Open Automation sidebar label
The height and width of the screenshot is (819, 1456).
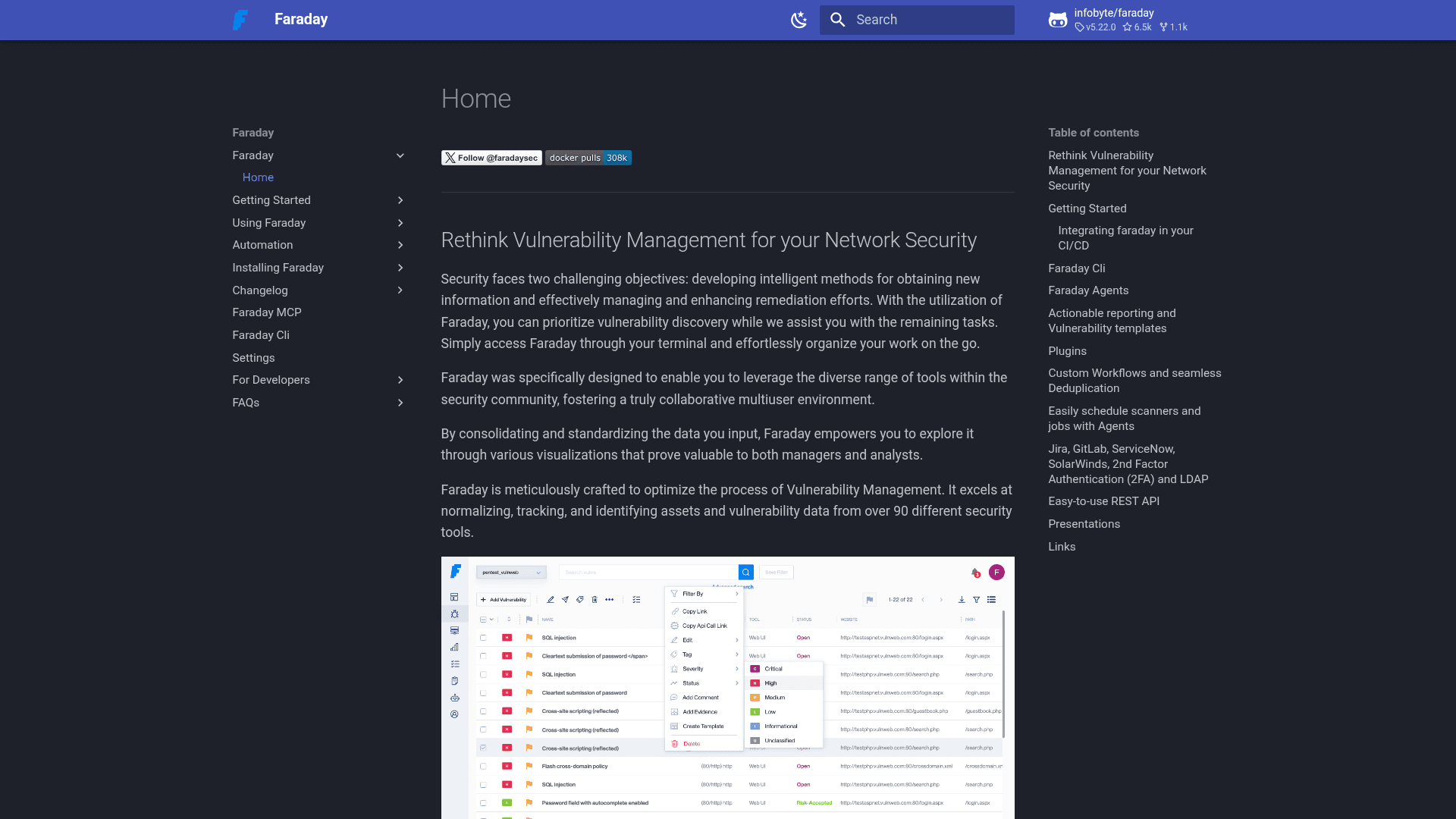click(x=262, y=245)
